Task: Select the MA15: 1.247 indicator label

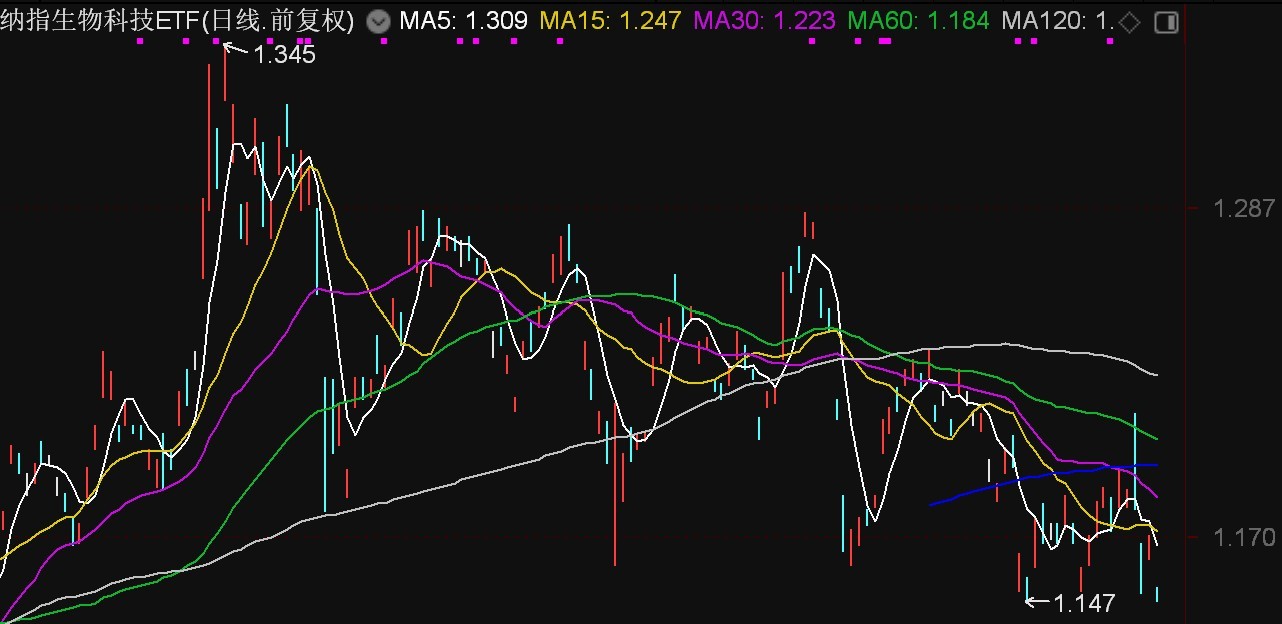Action: (x=610, y=21)
